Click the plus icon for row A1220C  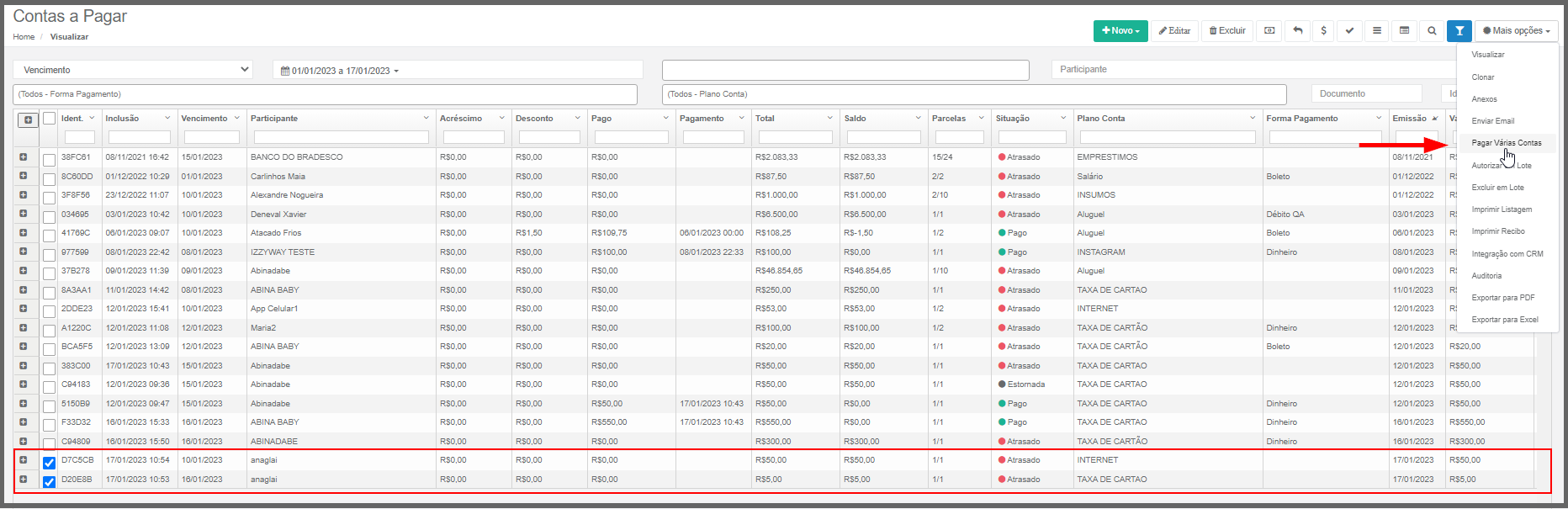point(24,327)
